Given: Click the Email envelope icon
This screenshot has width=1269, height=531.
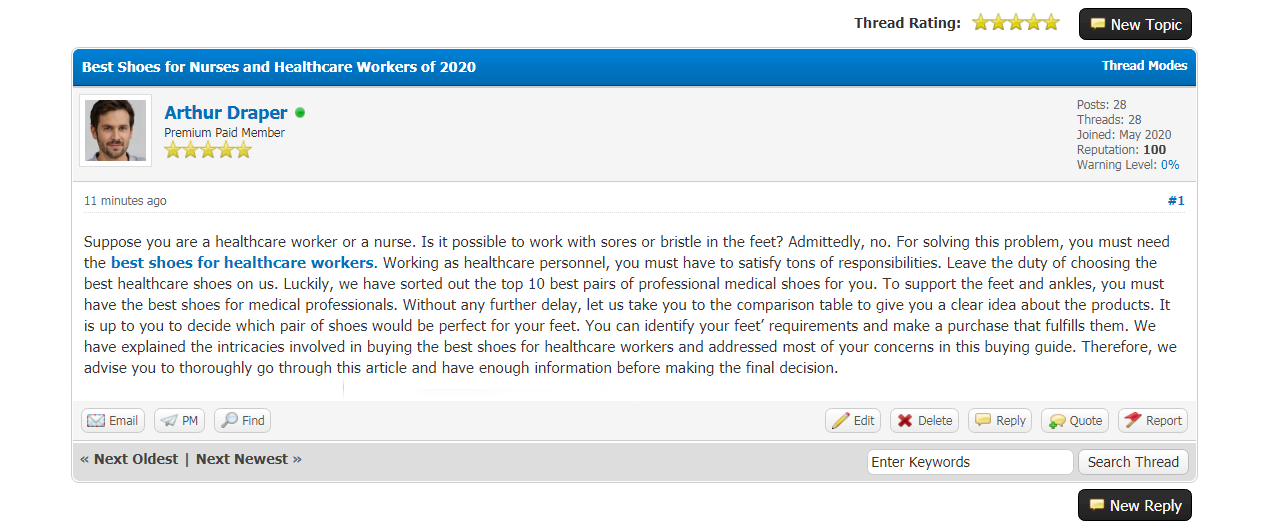Looking at the screenshot, I should tap(96, 421).
